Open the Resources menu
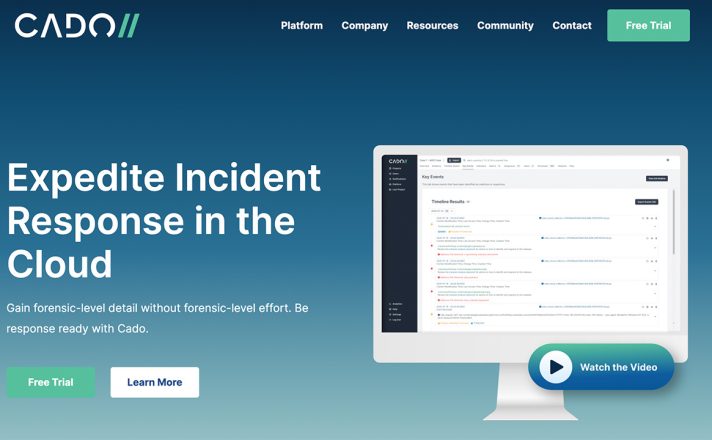Viewport: 712px width, 440px height. [x=432, y=25]
